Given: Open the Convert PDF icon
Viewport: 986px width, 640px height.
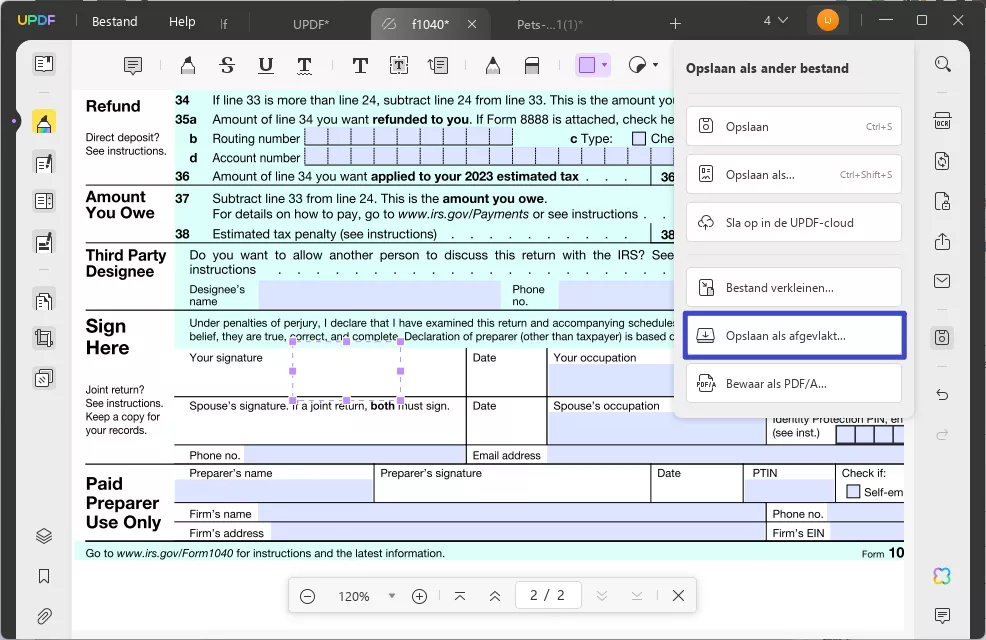Looking at the screenshot, I should [942, 161].
